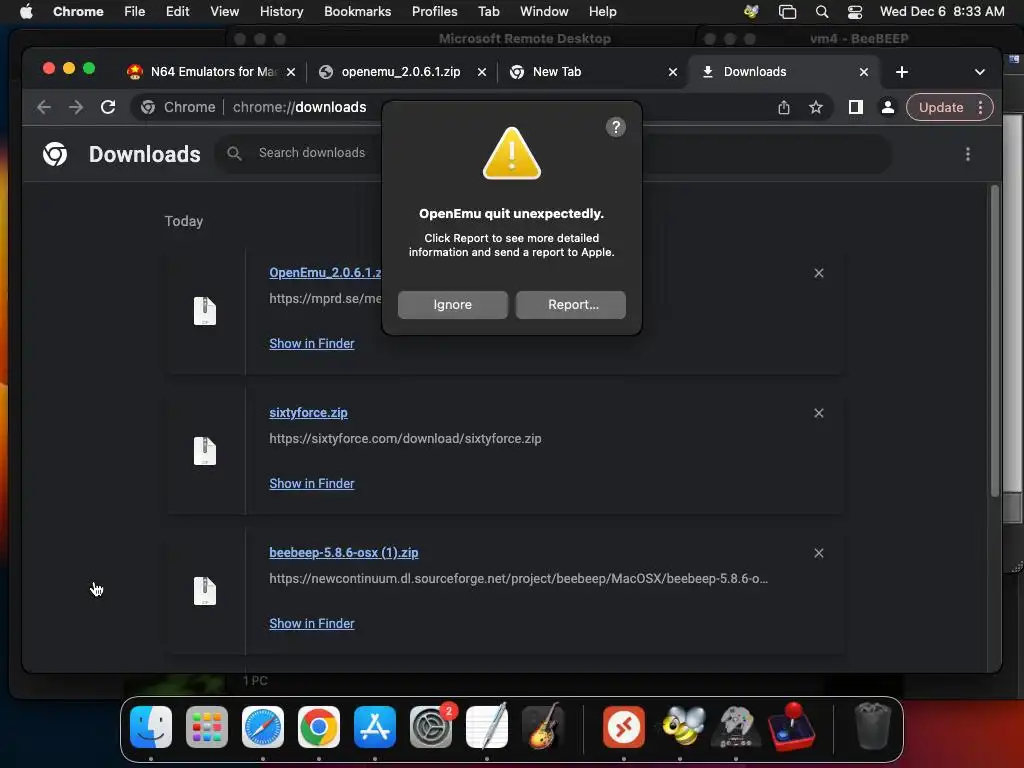Click the Downloads page vertical scrollbar
This screenshot has width=1024, height=768.
coord(994,341)
